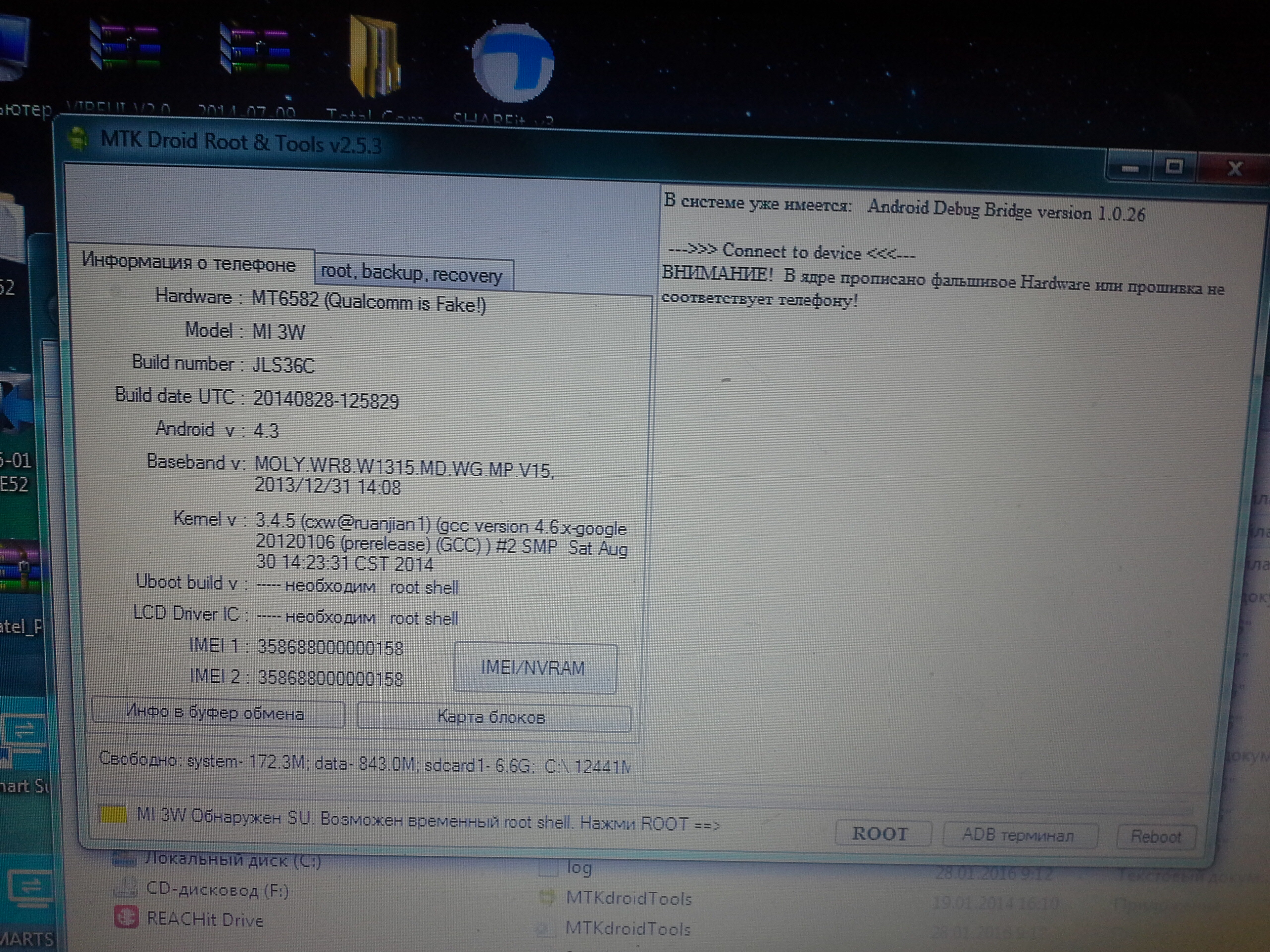Viewport: 1270px width, 952px height.
Task: Select REACHit Drive in Explorer sidebar
Action: [x=204, y=919]
